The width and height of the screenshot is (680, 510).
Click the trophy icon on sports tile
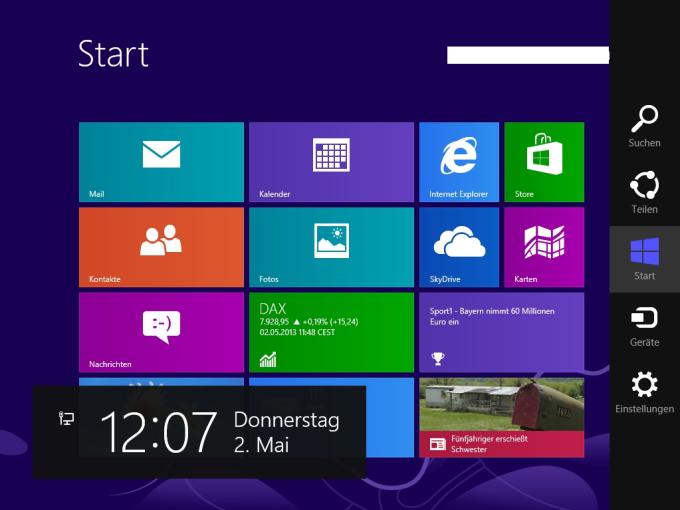438,359
